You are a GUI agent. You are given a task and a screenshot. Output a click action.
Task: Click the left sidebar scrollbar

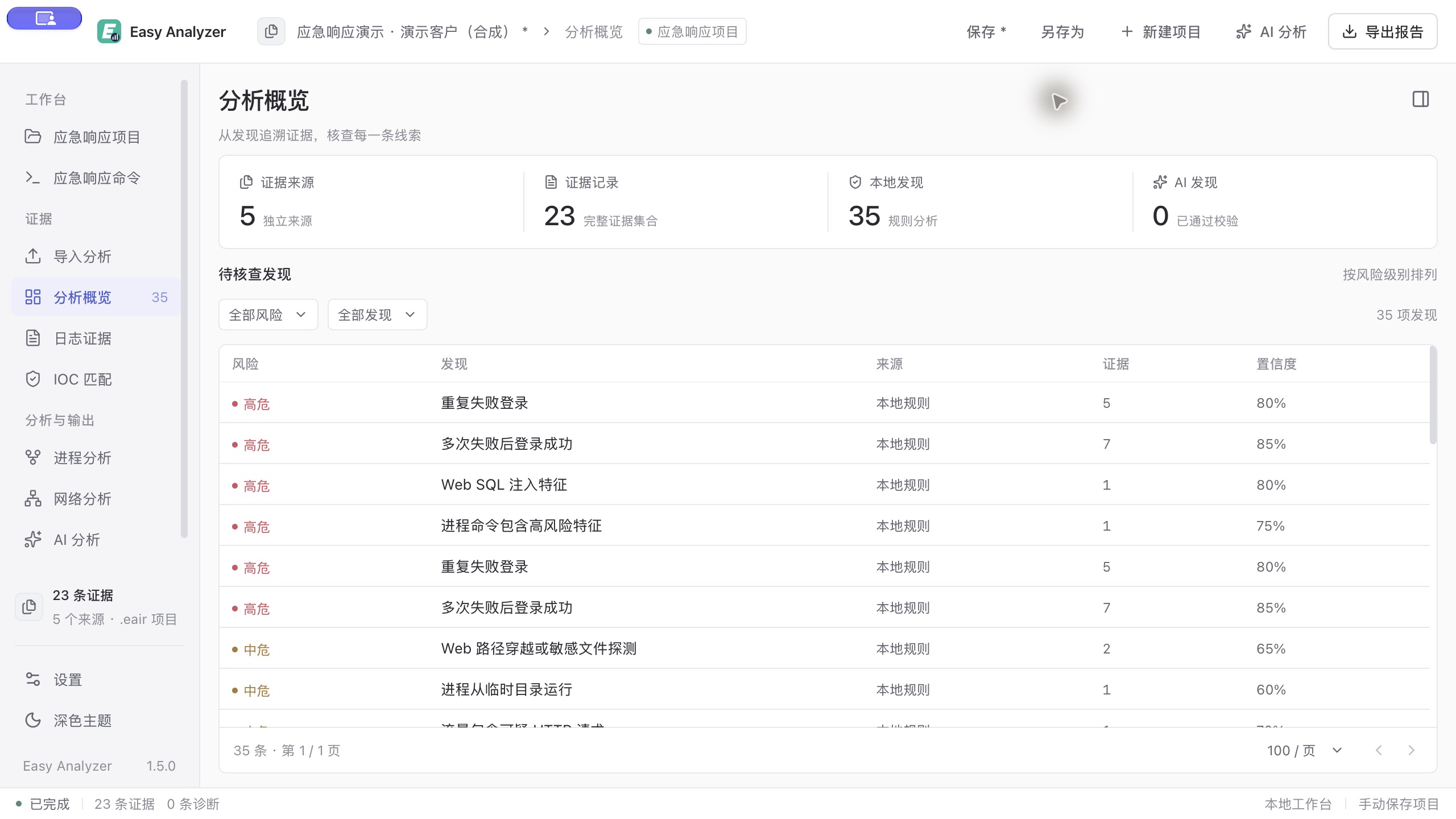(x=184, y=309)
